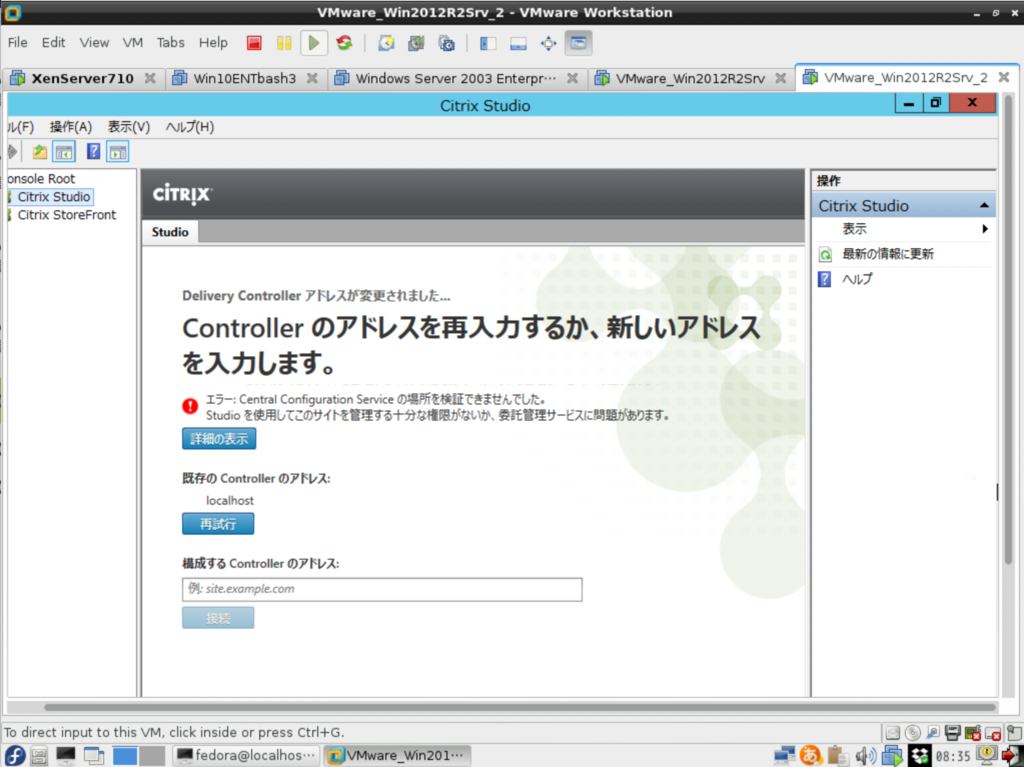The image size is (1024, 767).
Task: Open the ヘルプ(H) menu in Citrix Studio
Action: point(190,127)
